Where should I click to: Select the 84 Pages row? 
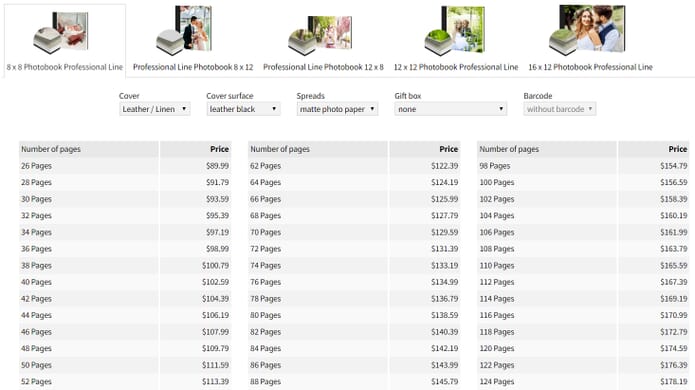tap(354, 348)
